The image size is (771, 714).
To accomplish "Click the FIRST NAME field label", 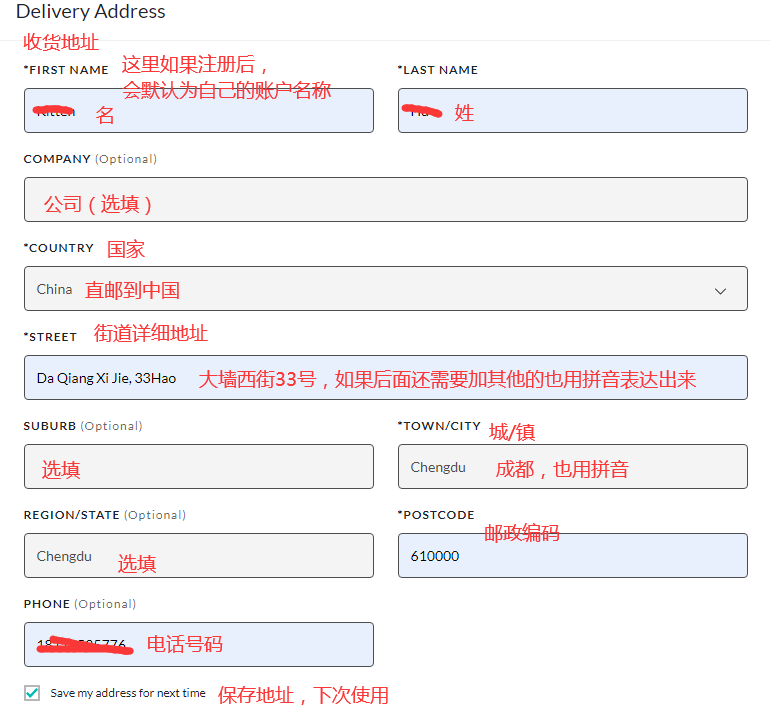I will click(66, 70).
